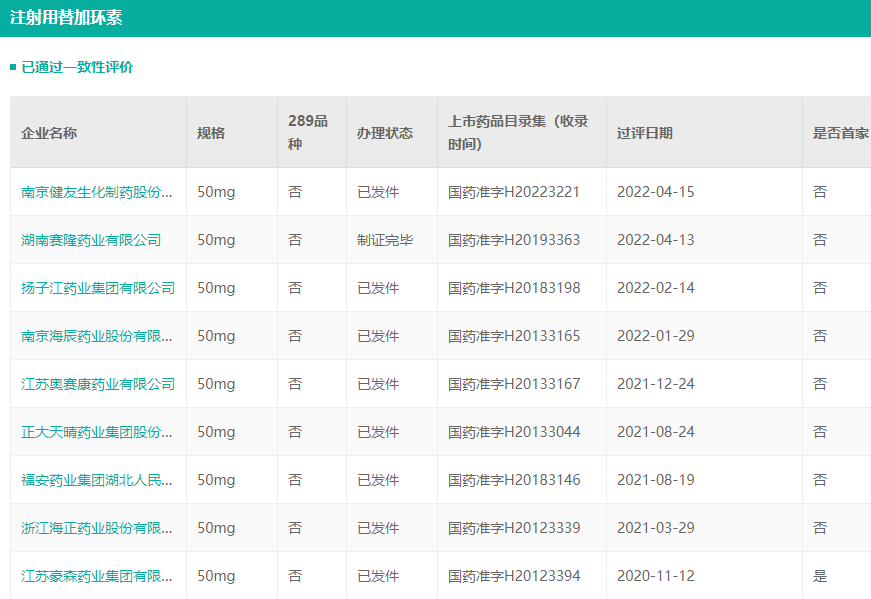Open the 福安药业集团湖北人民 link

[x=97, y=480]
